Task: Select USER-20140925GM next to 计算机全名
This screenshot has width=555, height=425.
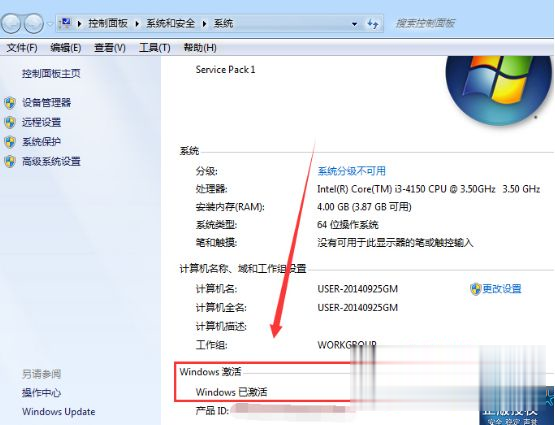Action: pos(357,307)
